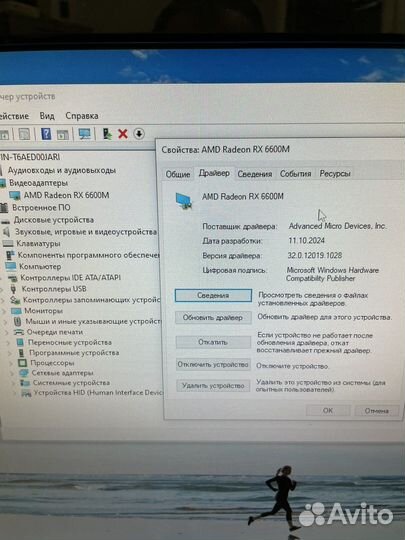Click the Клавиатуры keyboard icon
This screenshot has height=540, width=405.
point(8,244)
